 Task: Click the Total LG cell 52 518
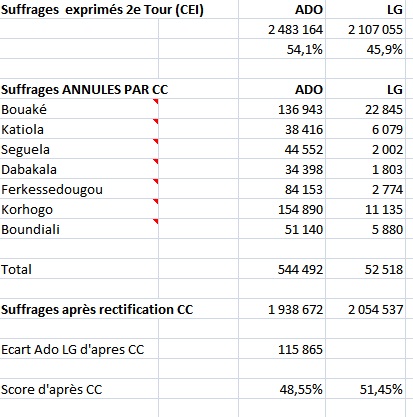[x=365, y=269]
